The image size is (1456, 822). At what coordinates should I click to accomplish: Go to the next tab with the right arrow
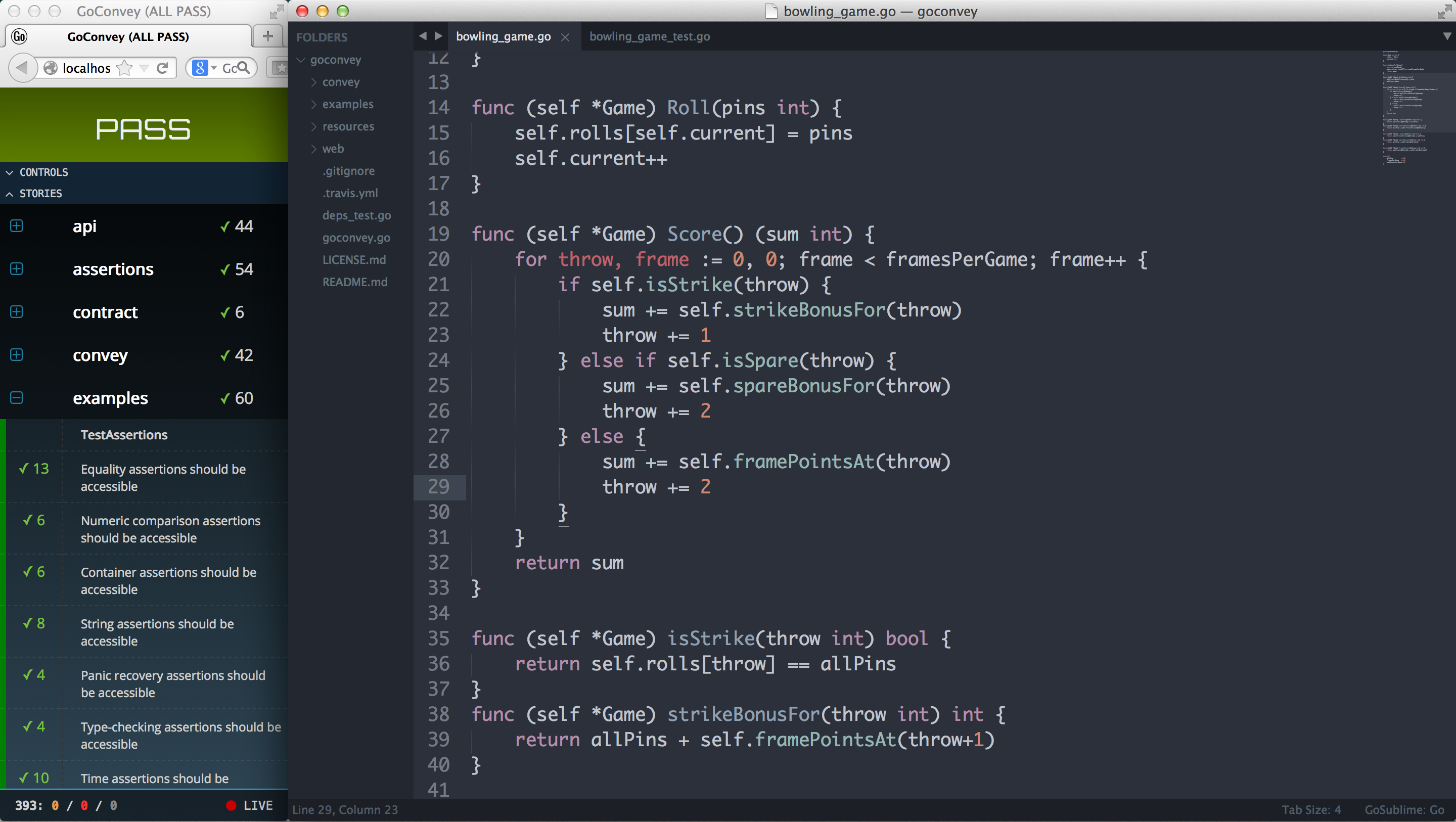pyautogui.click(x=438, y=36)
